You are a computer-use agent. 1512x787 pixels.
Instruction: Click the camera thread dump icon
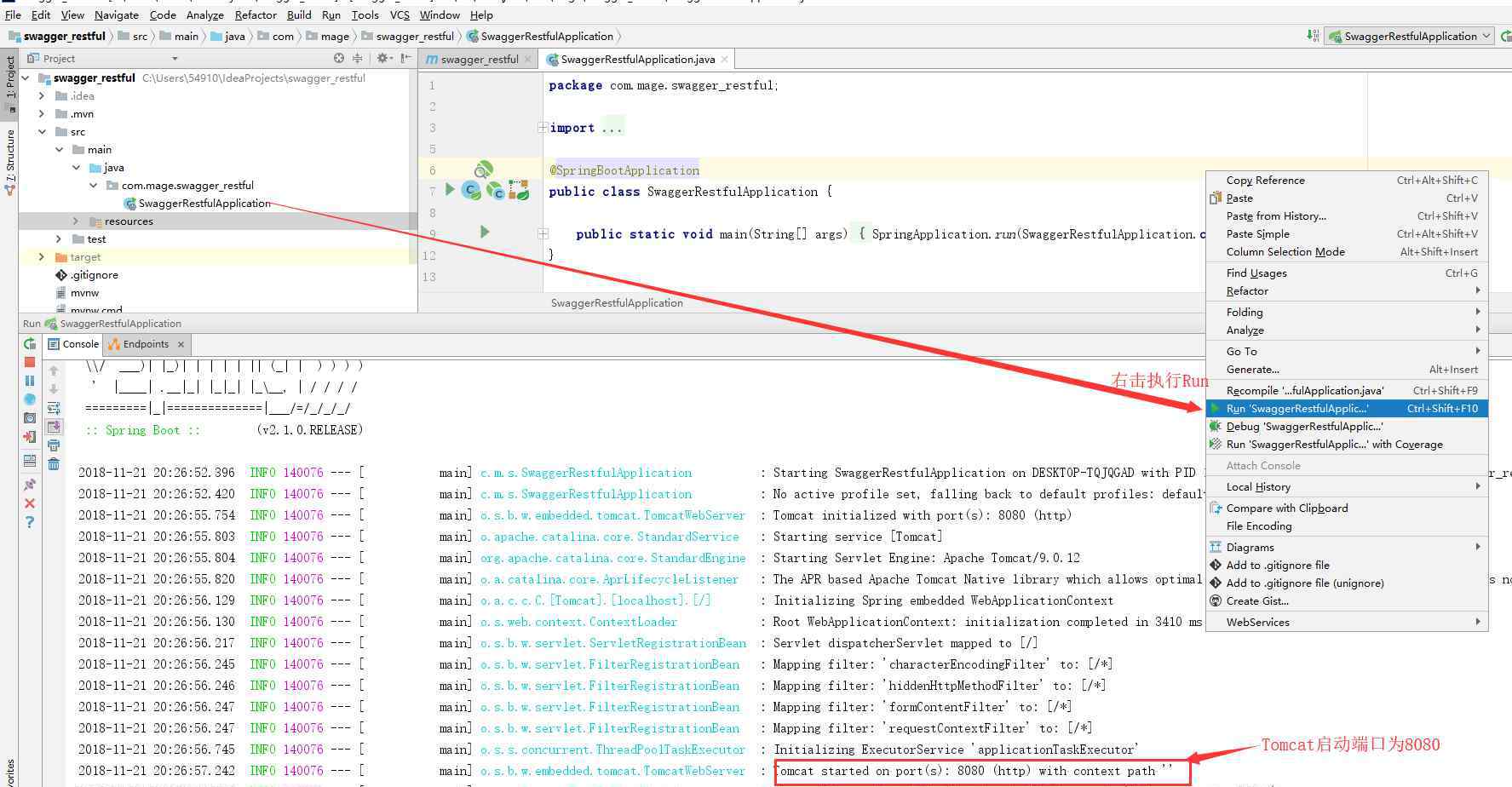[x=30, y=418]
